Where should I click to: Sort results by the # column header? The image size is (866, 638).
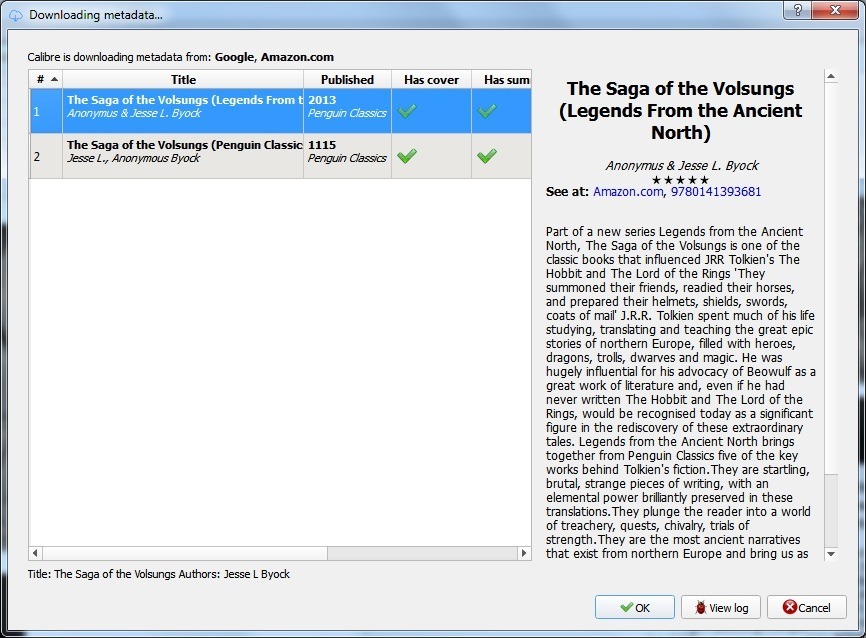point(45,79)
